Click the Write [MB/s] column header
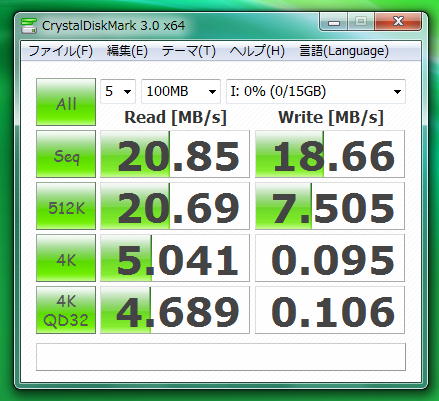This screenshot has height=401, width=439. click(x=331, y=117)
